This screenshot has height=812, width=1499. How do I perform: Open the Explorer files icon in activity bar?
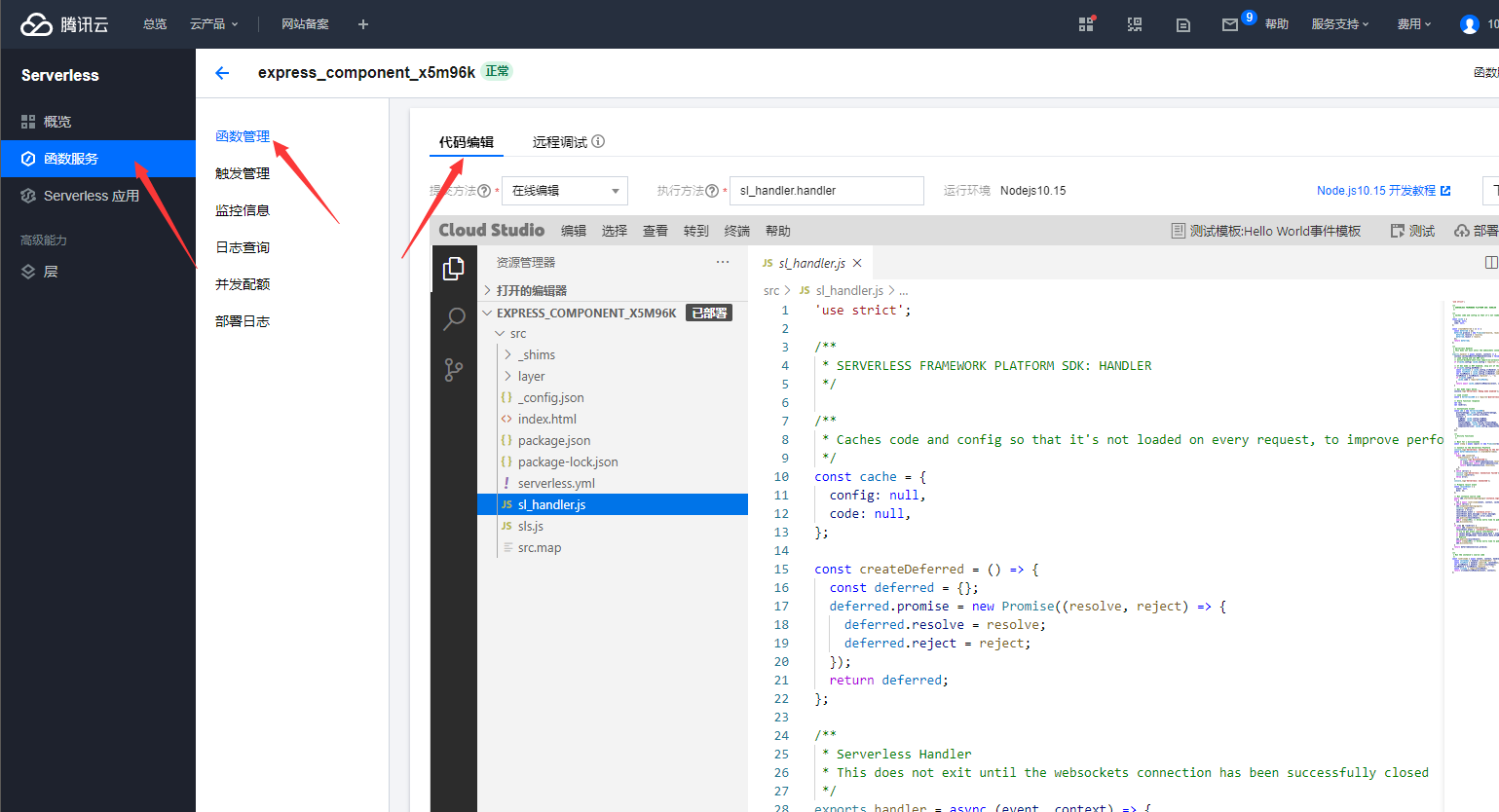pos(454,269)
